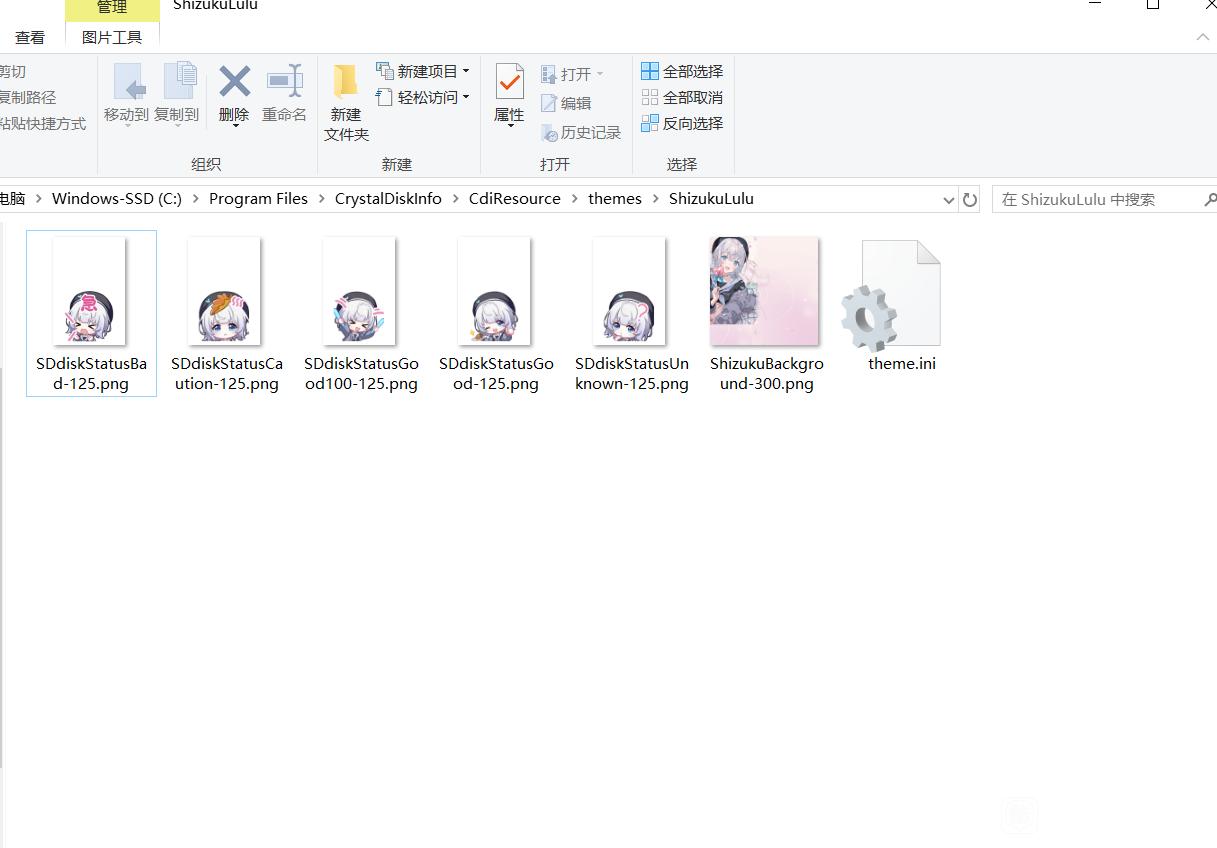Expand the chevron after CdiResource
Screen dimensions: 1217x848
[575, 199]
